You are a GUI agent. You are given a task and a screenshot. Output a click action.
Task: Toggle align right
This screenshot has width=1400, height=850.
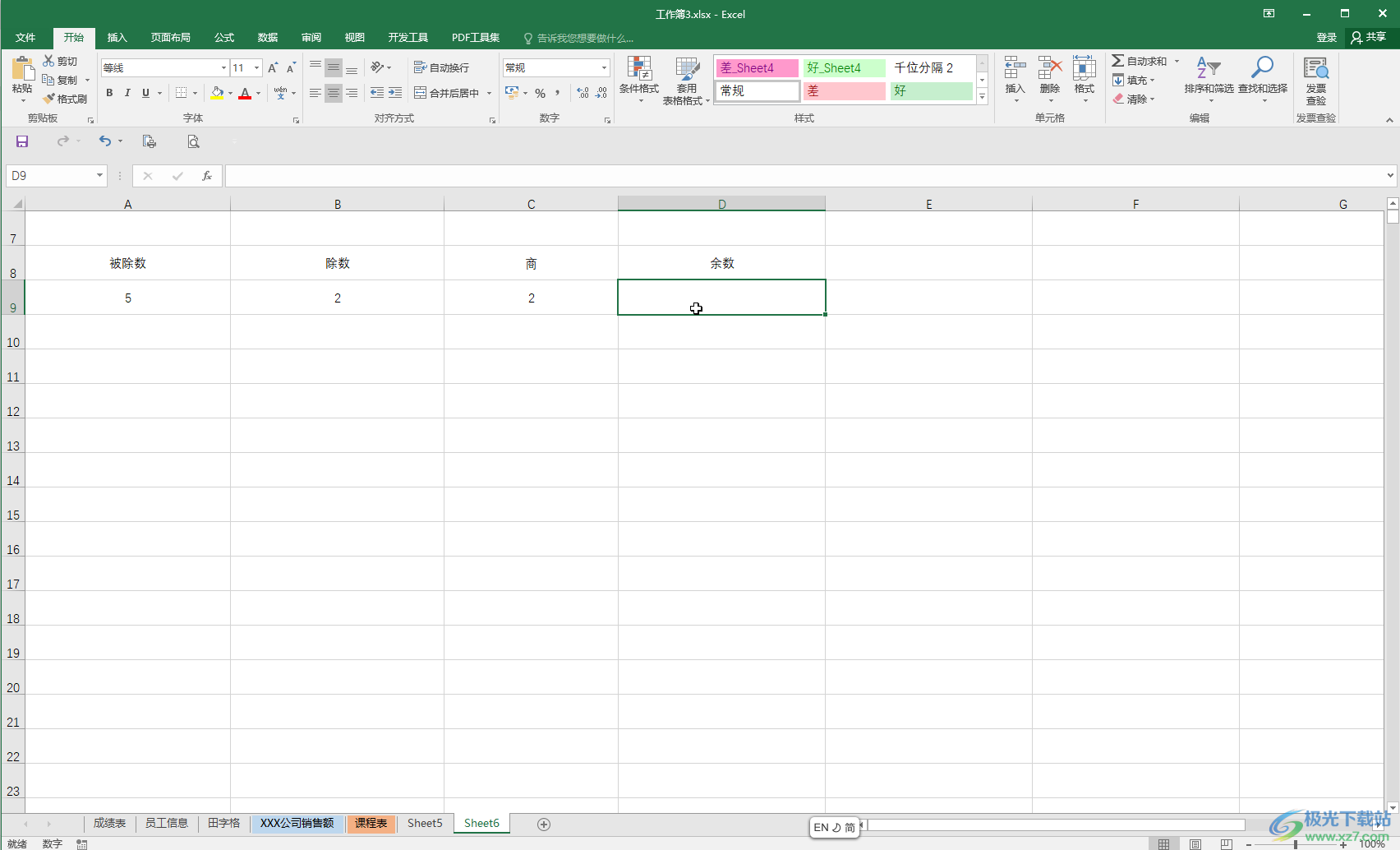(352, 93)
